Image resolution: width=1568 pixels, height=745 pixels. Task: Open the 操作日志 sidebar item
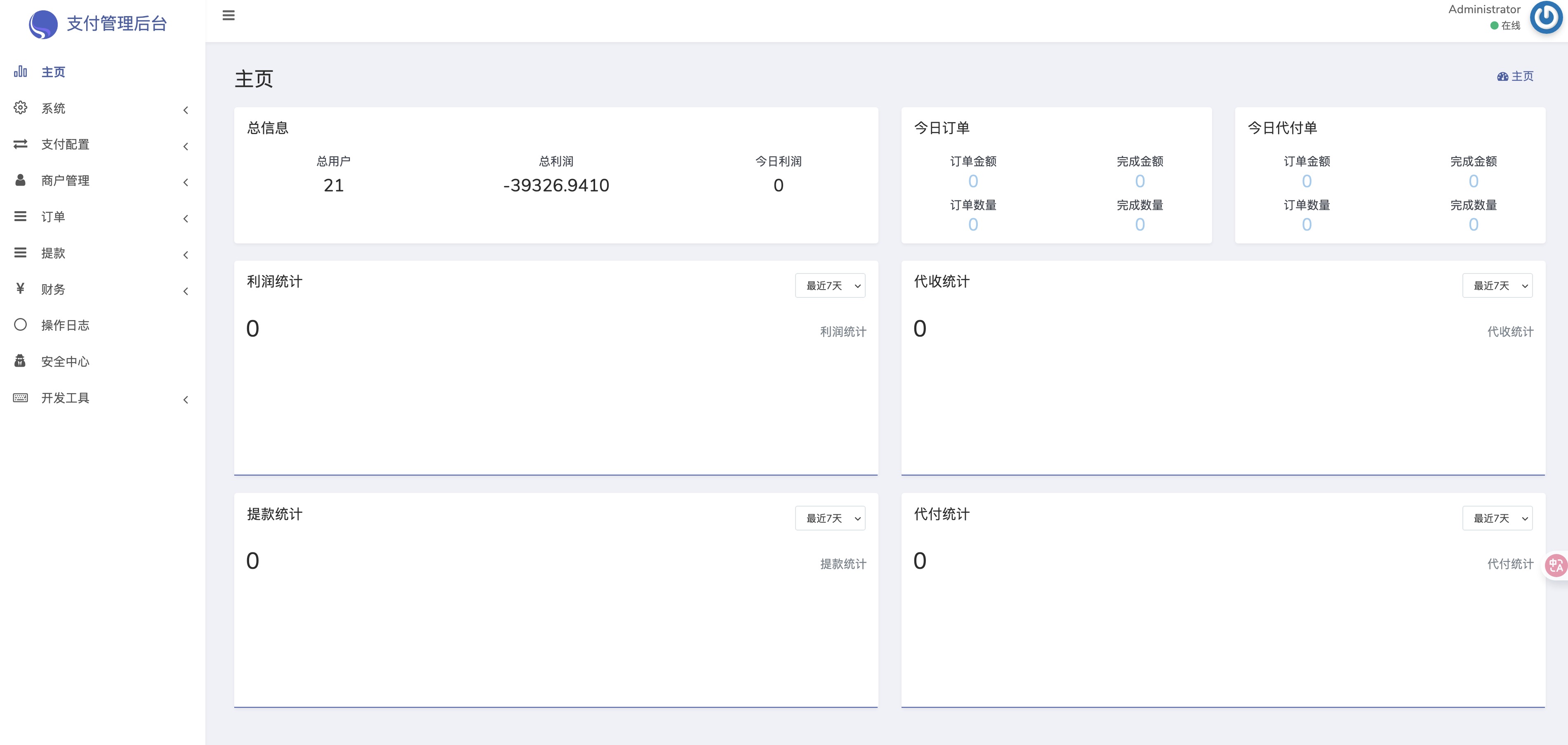click(102, 325)
